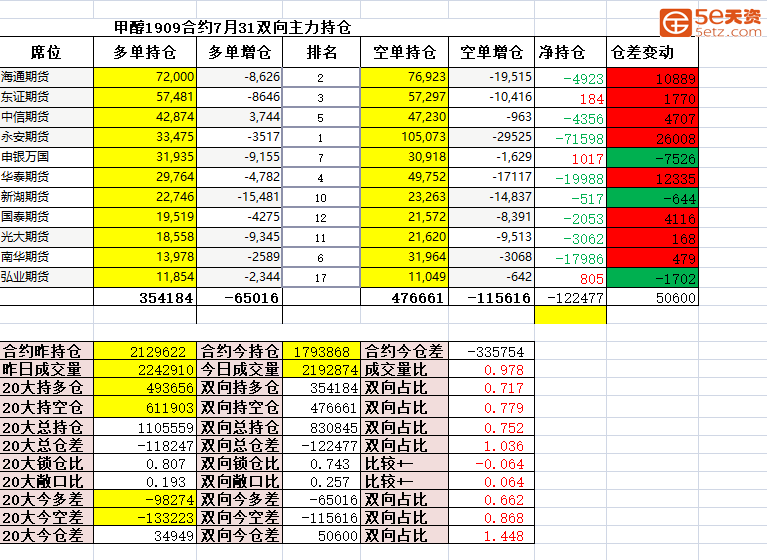Select the 今日成交量 value 2192874

[x=321, y=369]
